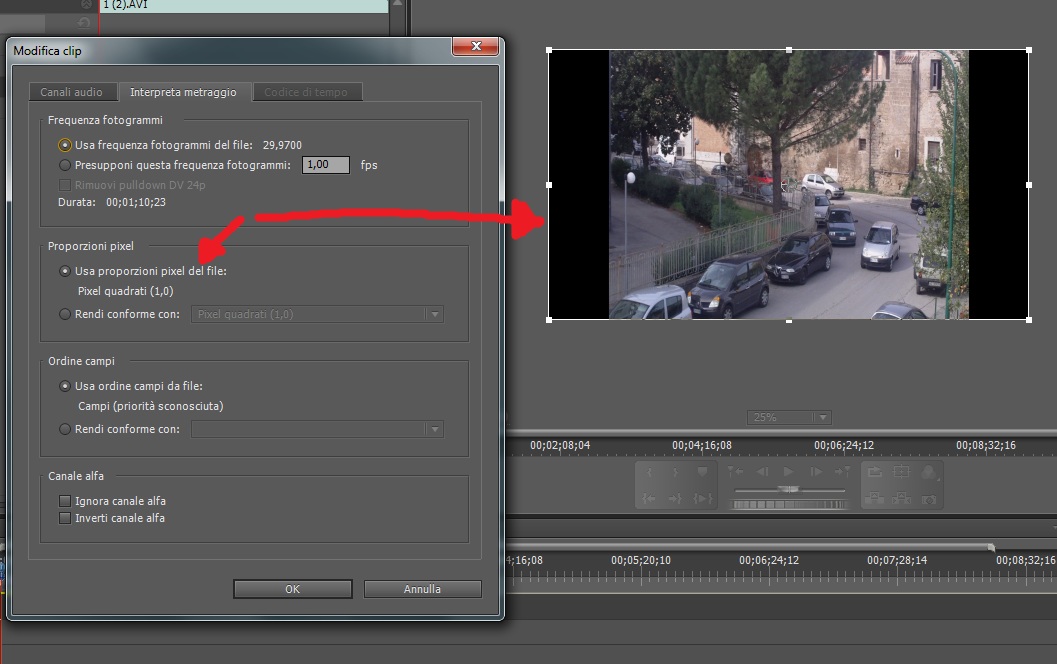Step back one frame in monitor
1057x664 pixels.
762,472
